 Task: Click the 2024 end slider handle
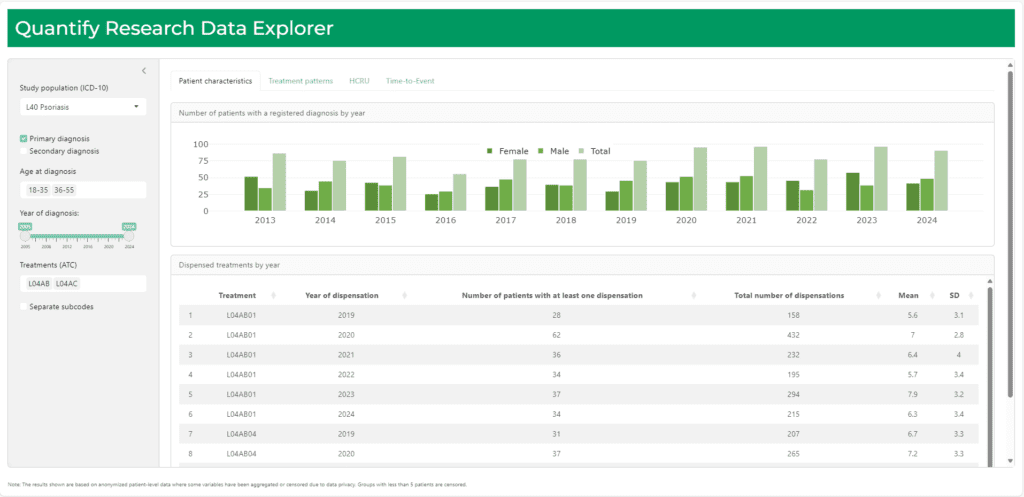[129, 236]
